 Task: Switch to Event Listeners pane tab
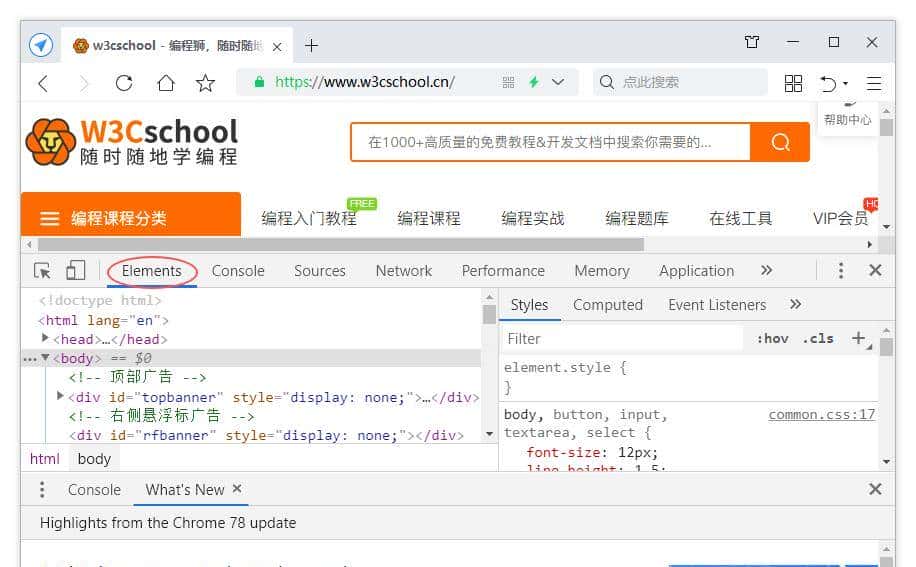click(x=717, y=305)
